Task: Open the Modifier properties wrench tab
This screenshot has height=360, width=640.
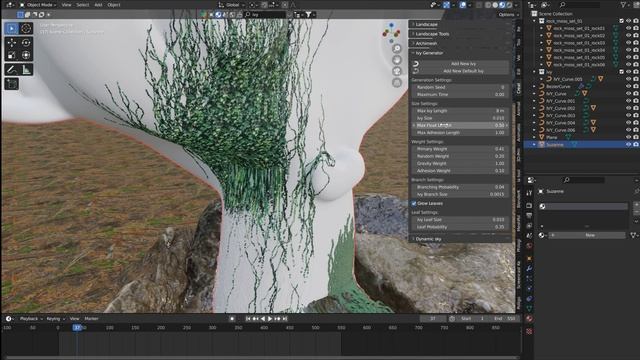Action: pyautogui.click(x=529, y=268)
